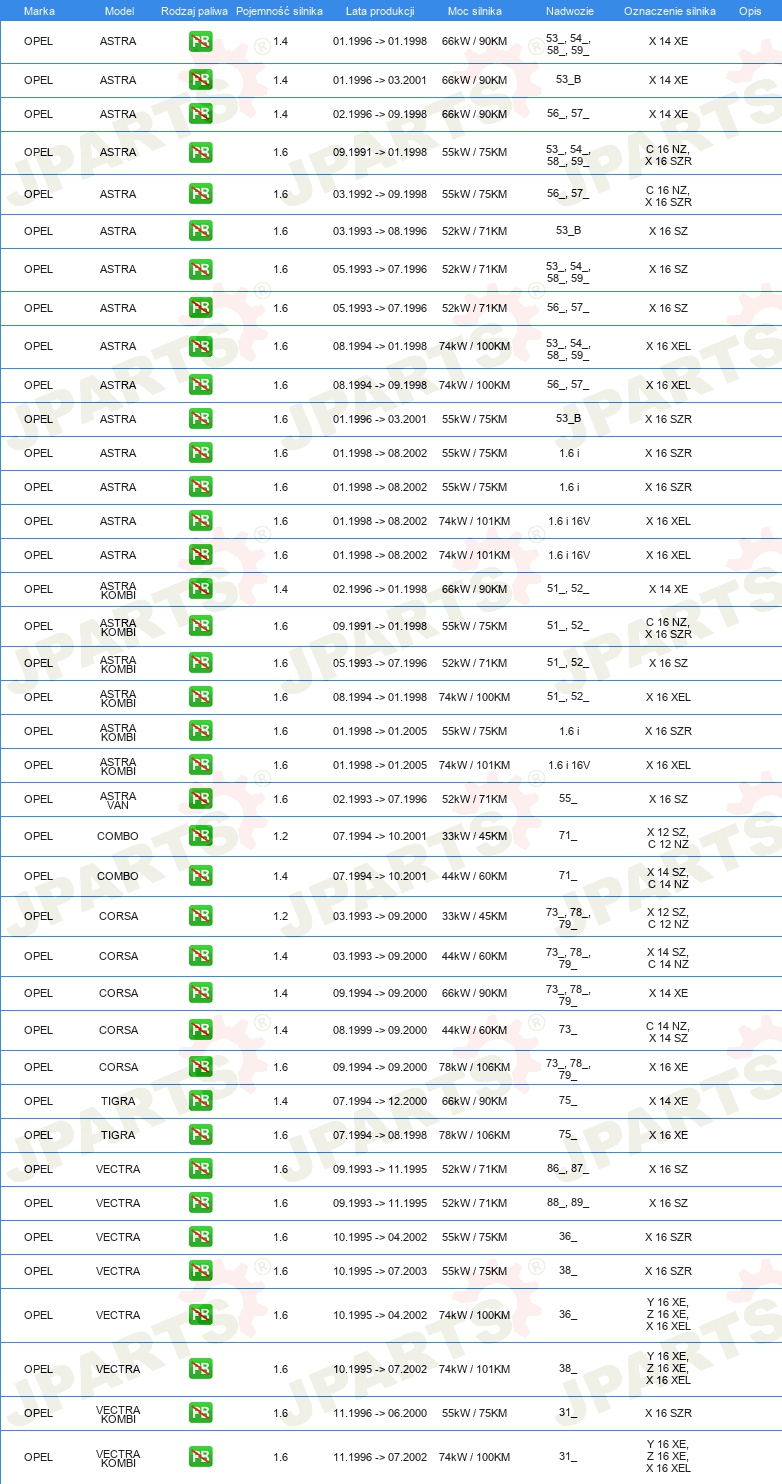Click the fuel icon in the Astra Kombi 1.4 row

[201, 589]
